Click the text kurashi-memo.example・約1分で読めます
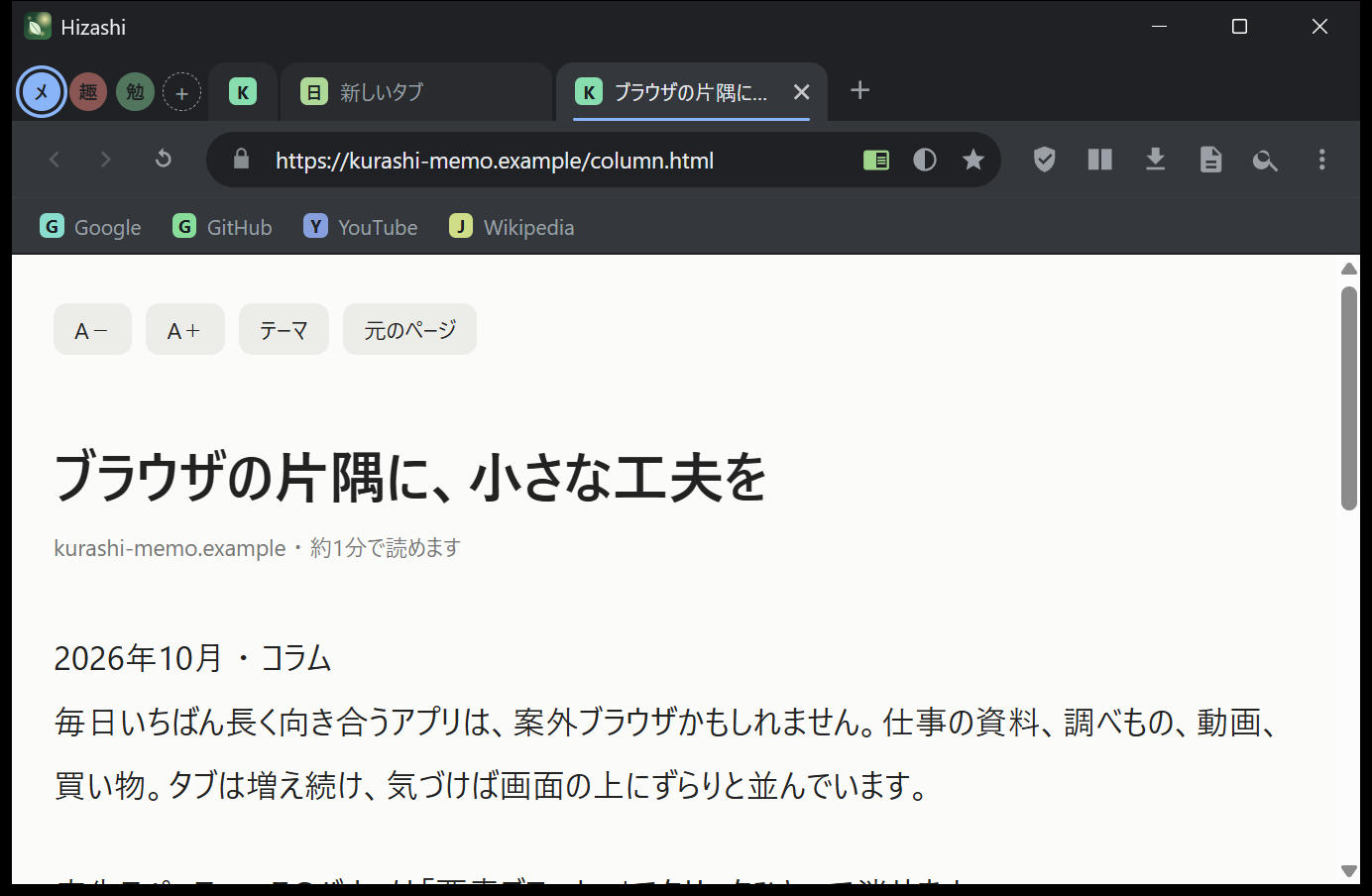1372x896 pixels. tap(258, 548)
